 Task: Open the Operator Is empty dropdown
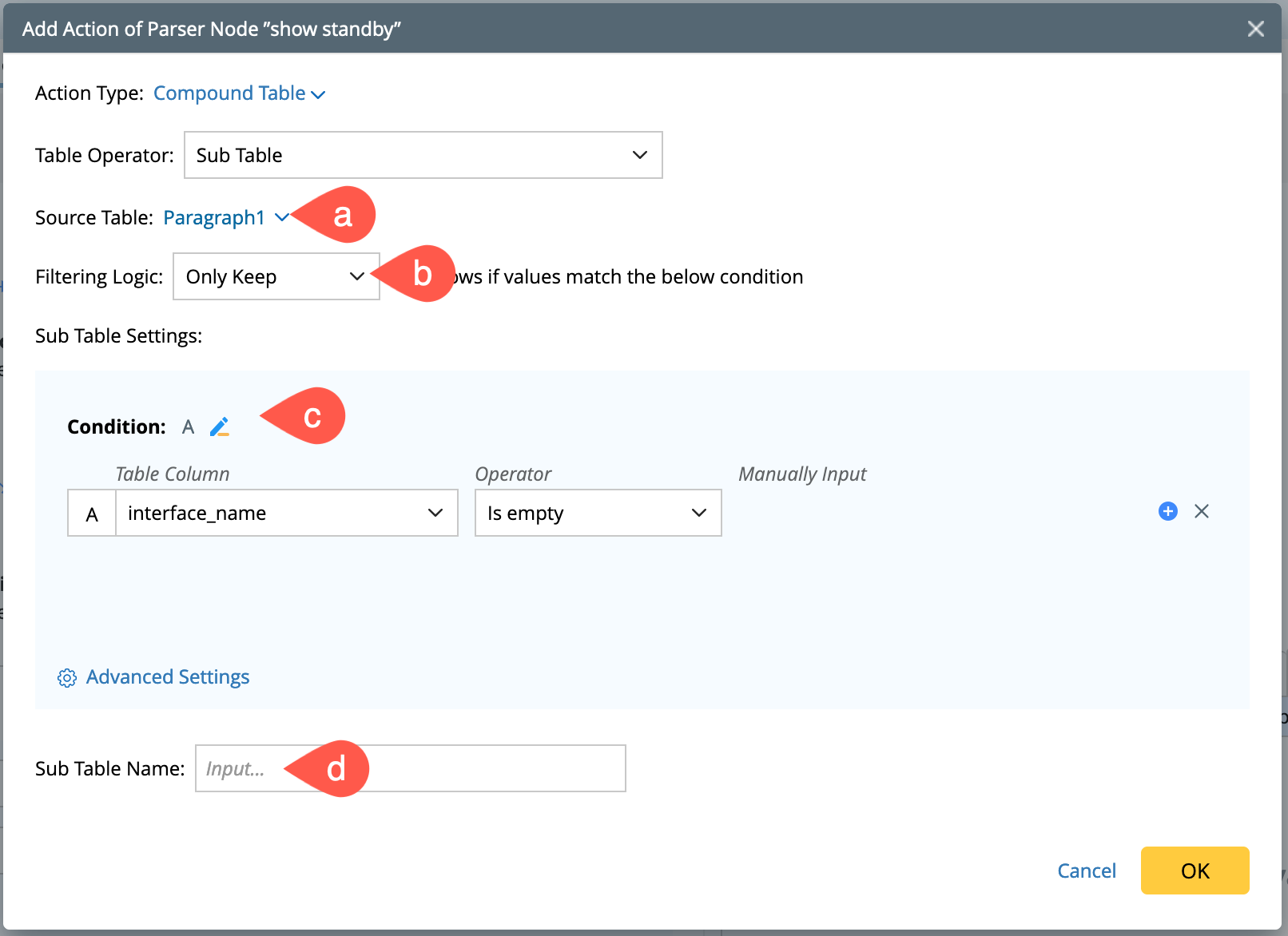click(598, 513)
